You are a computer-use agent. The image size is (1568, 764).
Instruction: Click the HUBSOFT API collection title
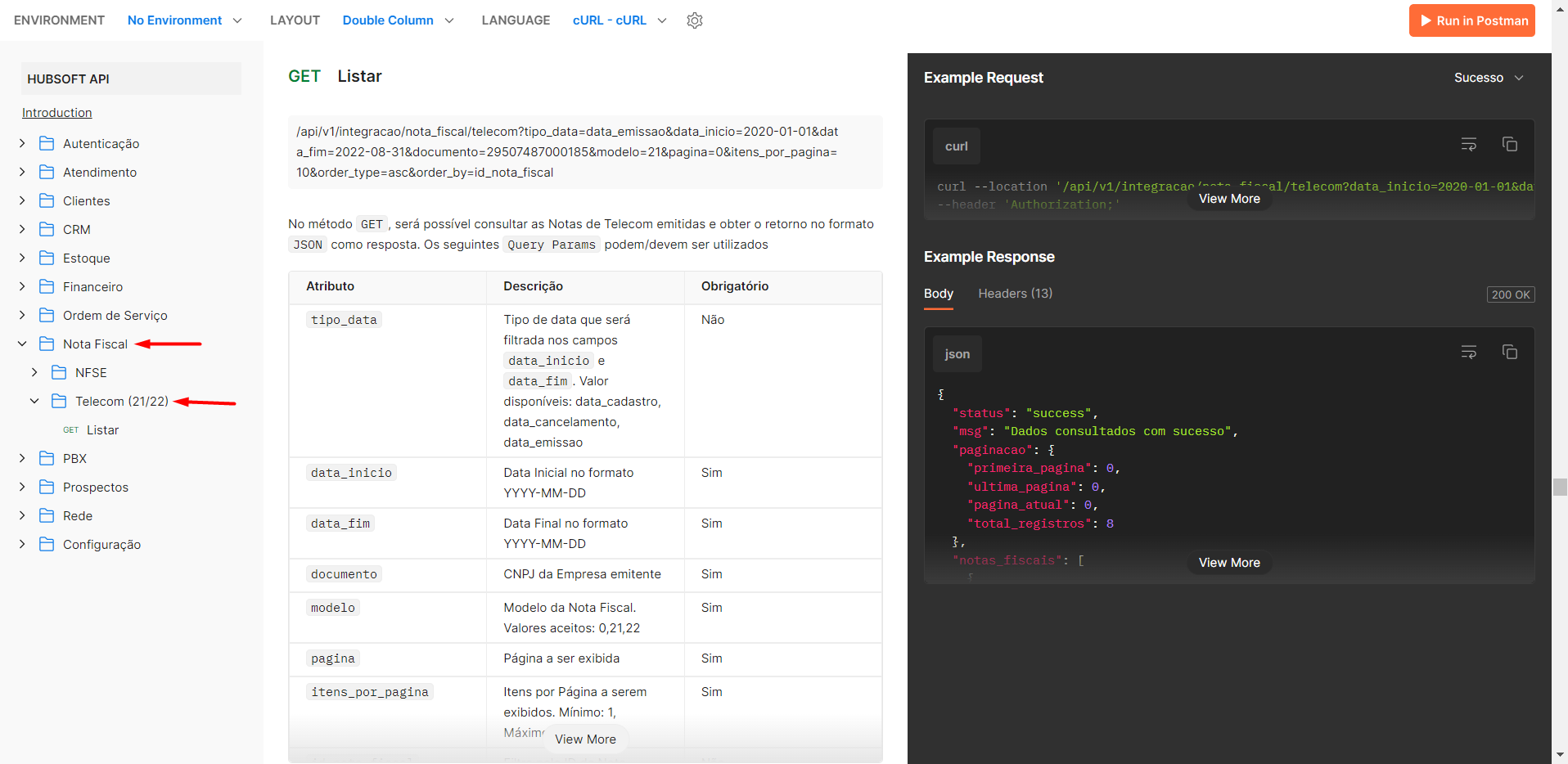click(131, 79)
